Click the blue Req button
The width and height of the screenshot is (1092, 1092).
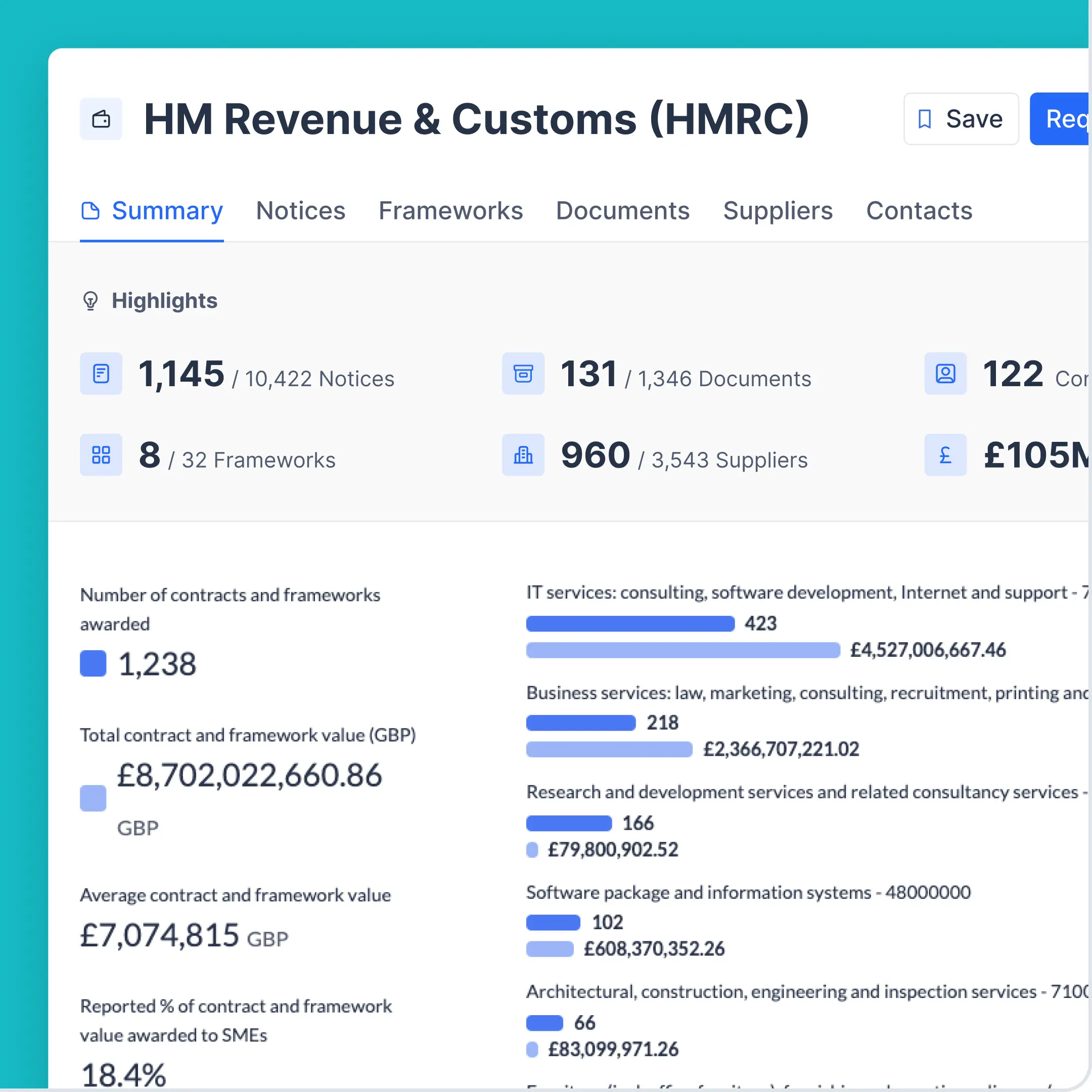(x=1060, y=119)
